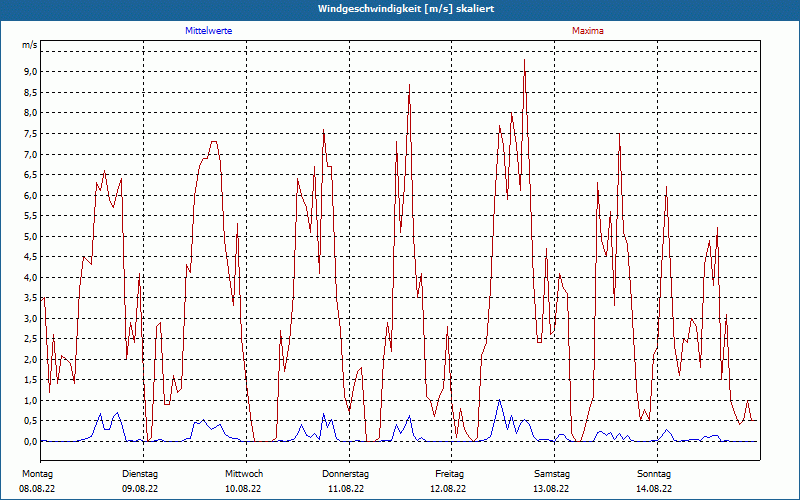Click the 6,5 y-axis value

(31, 174)
